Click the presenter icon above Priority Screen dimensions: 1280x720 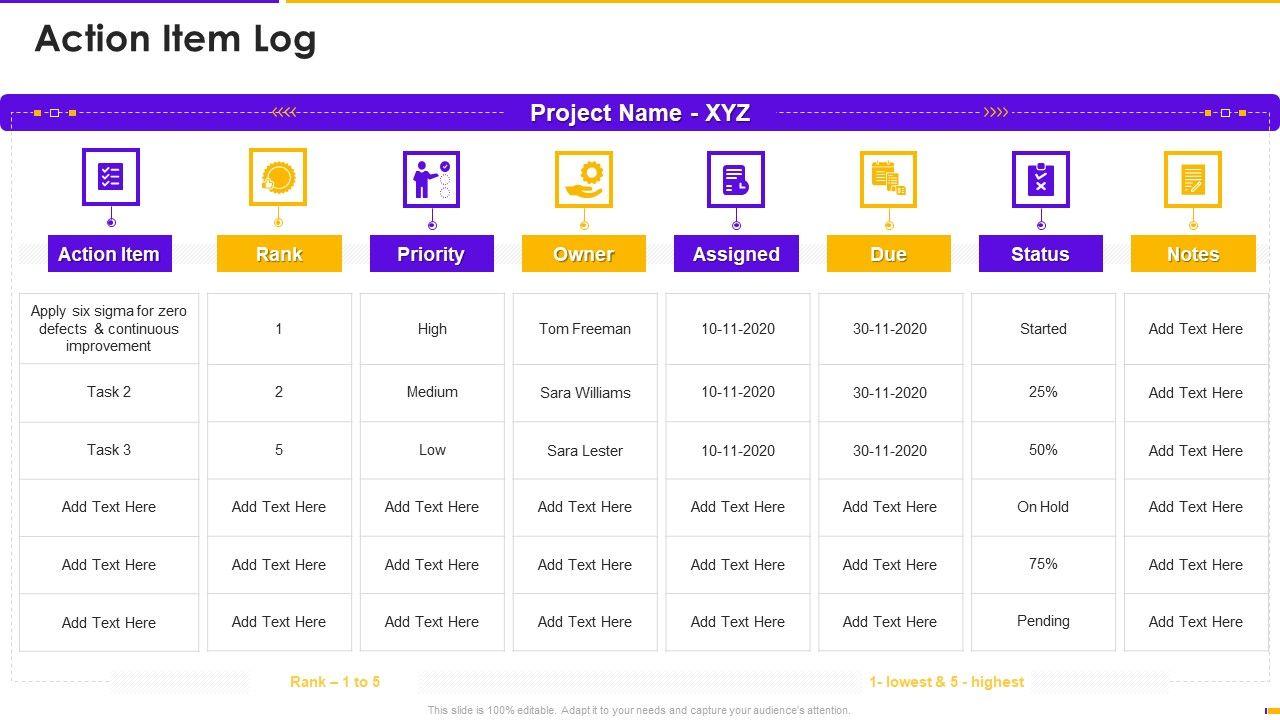(431, 179)
